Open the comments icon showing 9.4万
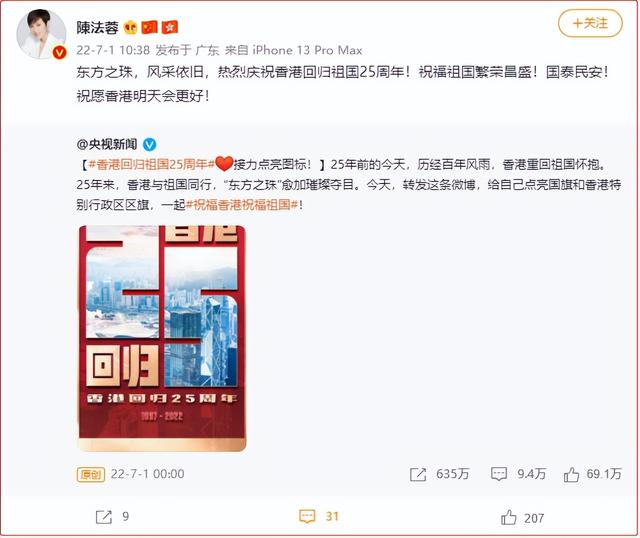The width and height of the screenshot is (640, 538). pyautogui.click(x=499, y=474)
